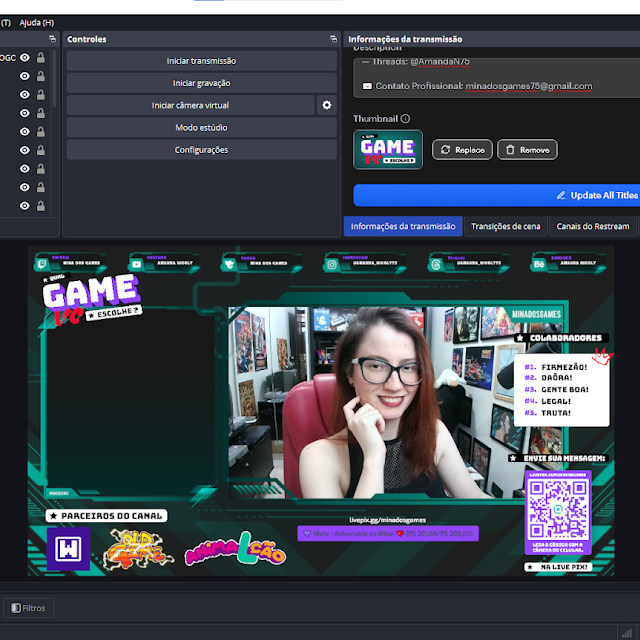Open the Filtros button
The width and height of the screenshot is (640, 640).
point(29,608)
